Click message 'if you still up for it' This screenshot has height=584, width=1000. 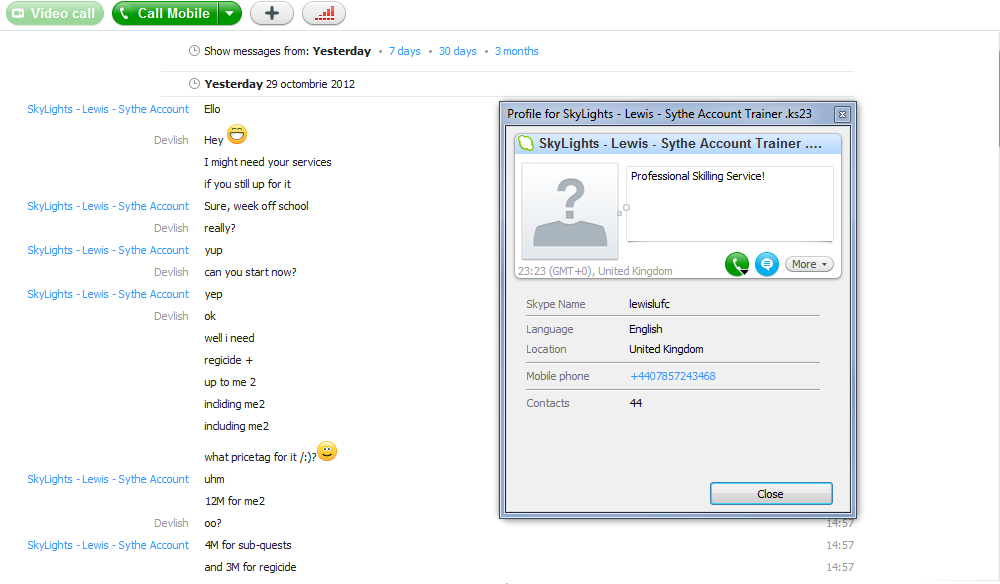[247, 184]
